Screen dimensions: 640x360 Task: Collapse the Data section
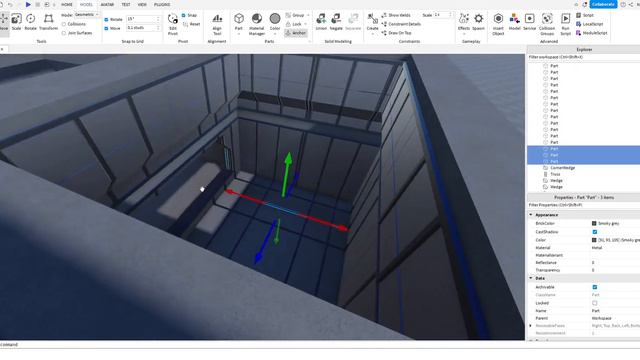point(531,278)
